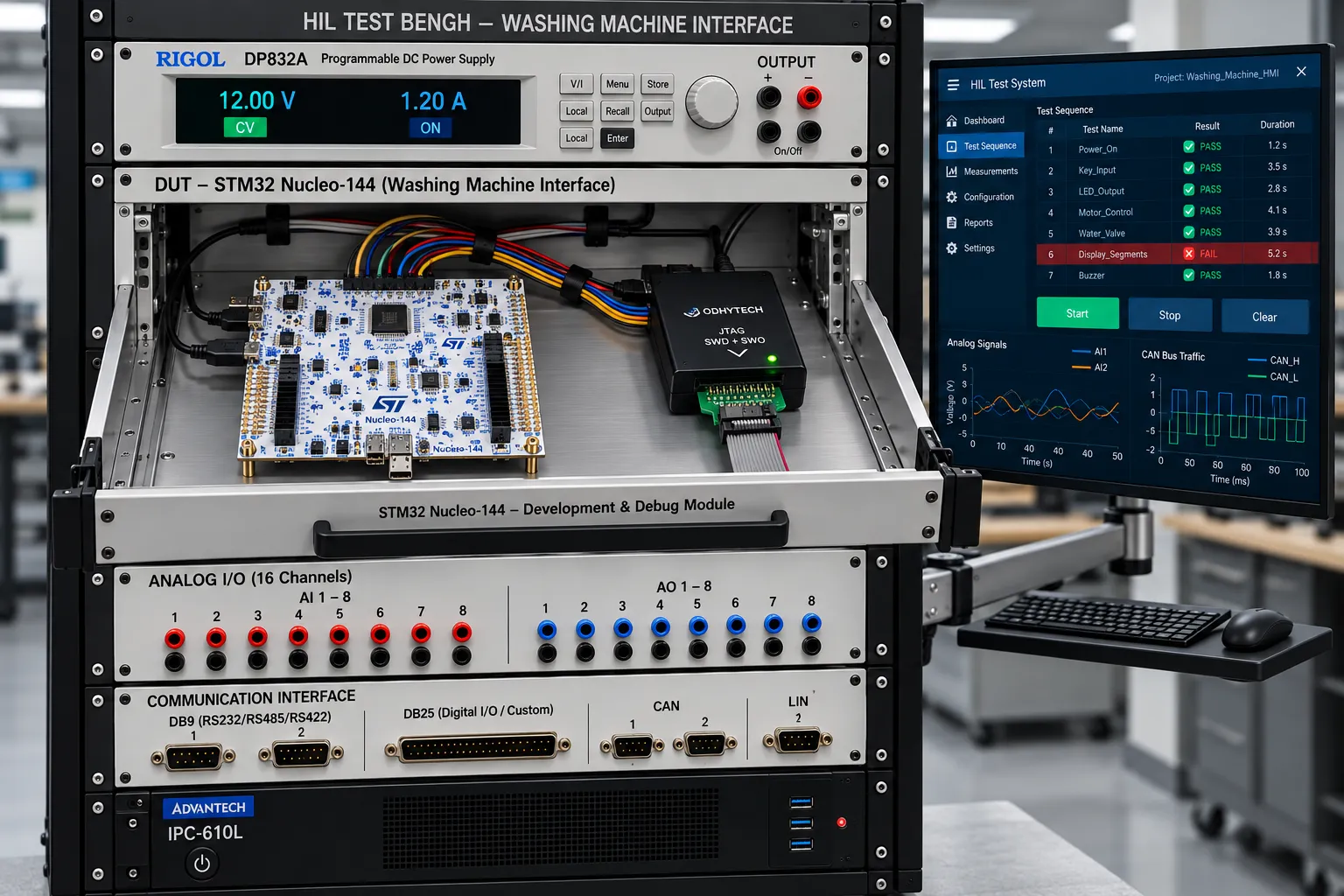Open the hamburger menu in HIL Test System
Screen dimensions: 1344x896
pyautogui.click(x=953, y=85)
